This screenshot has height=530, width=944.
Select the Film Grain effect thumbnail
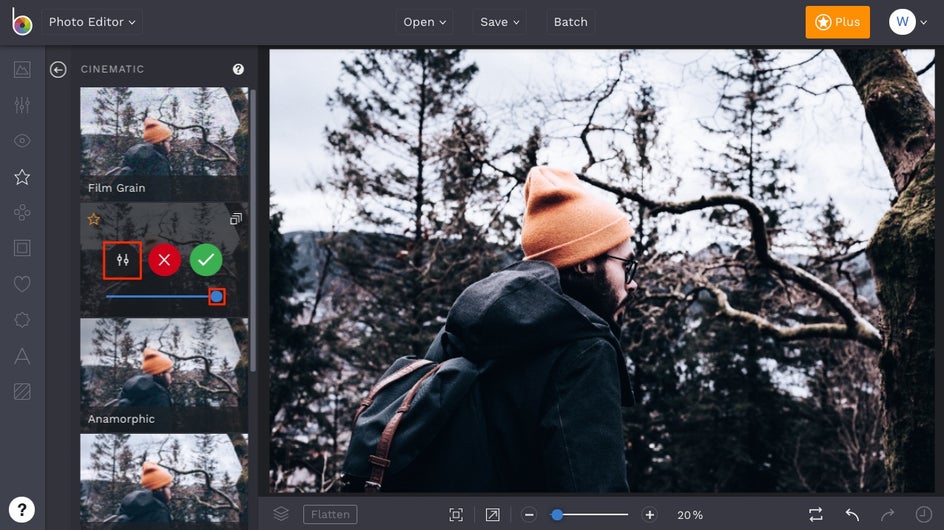point(164,143)
